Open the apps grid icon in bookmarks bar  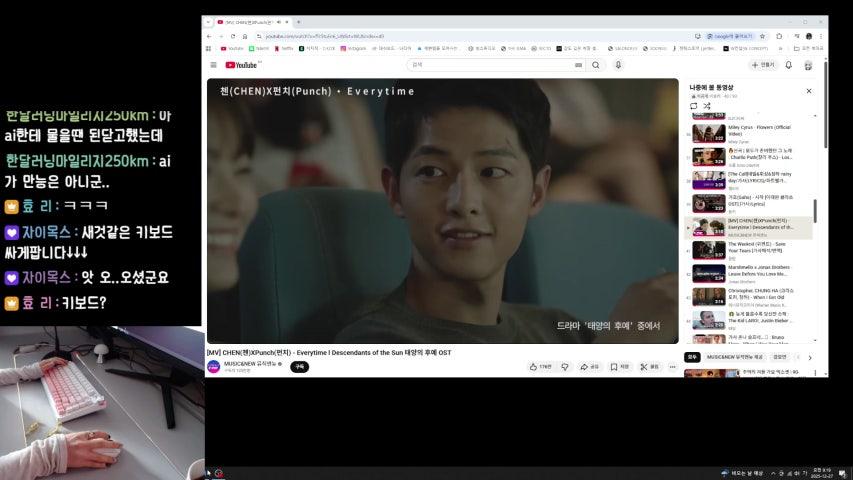coord(208,48)
